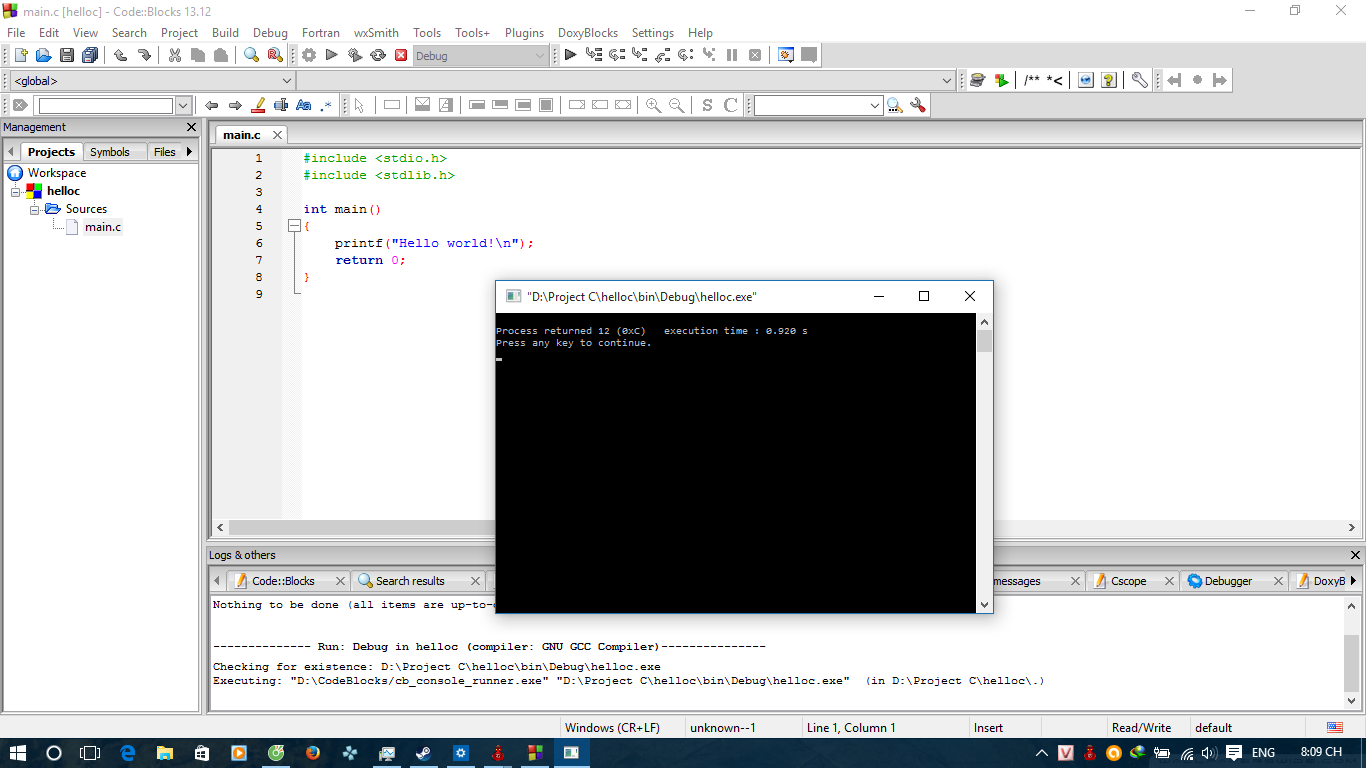Viewport: 1366px width, 768px height.
Task: Toggle the regex (.*) search option
Action: pyautogui.click(x=326, y=106)
